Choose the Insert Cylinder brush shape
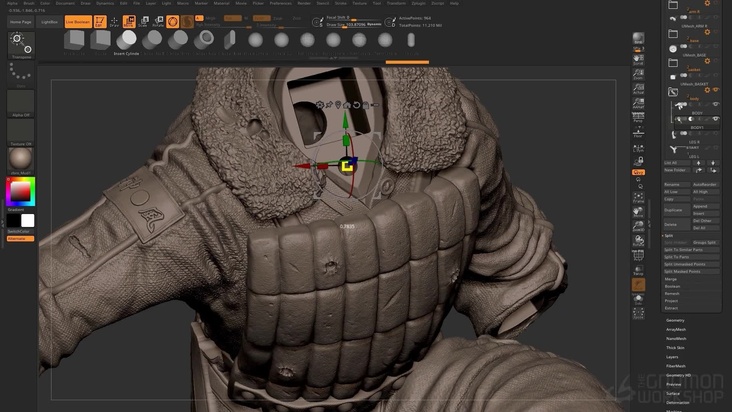The width and height of the screenshot is (732, 412). pyautogui.click(x=126, y=41)
